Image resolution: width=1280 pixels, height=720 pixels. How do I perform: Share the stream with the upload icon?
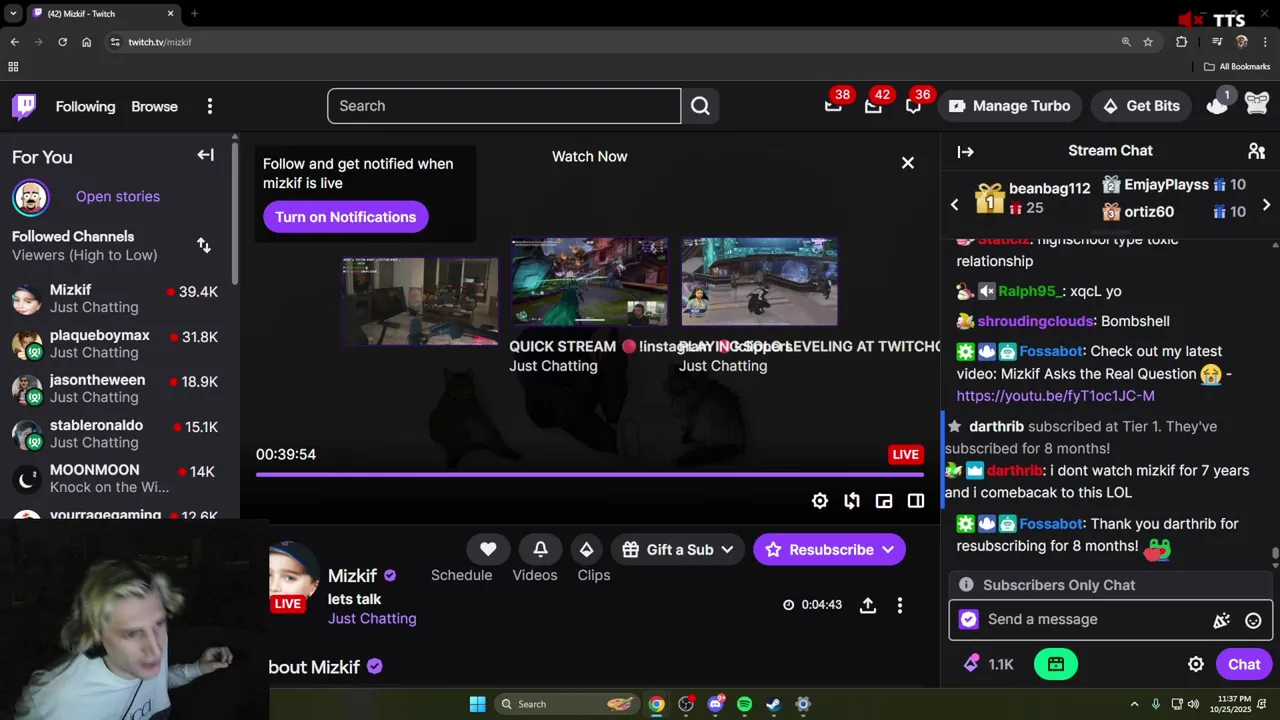(x=868, y=605)
